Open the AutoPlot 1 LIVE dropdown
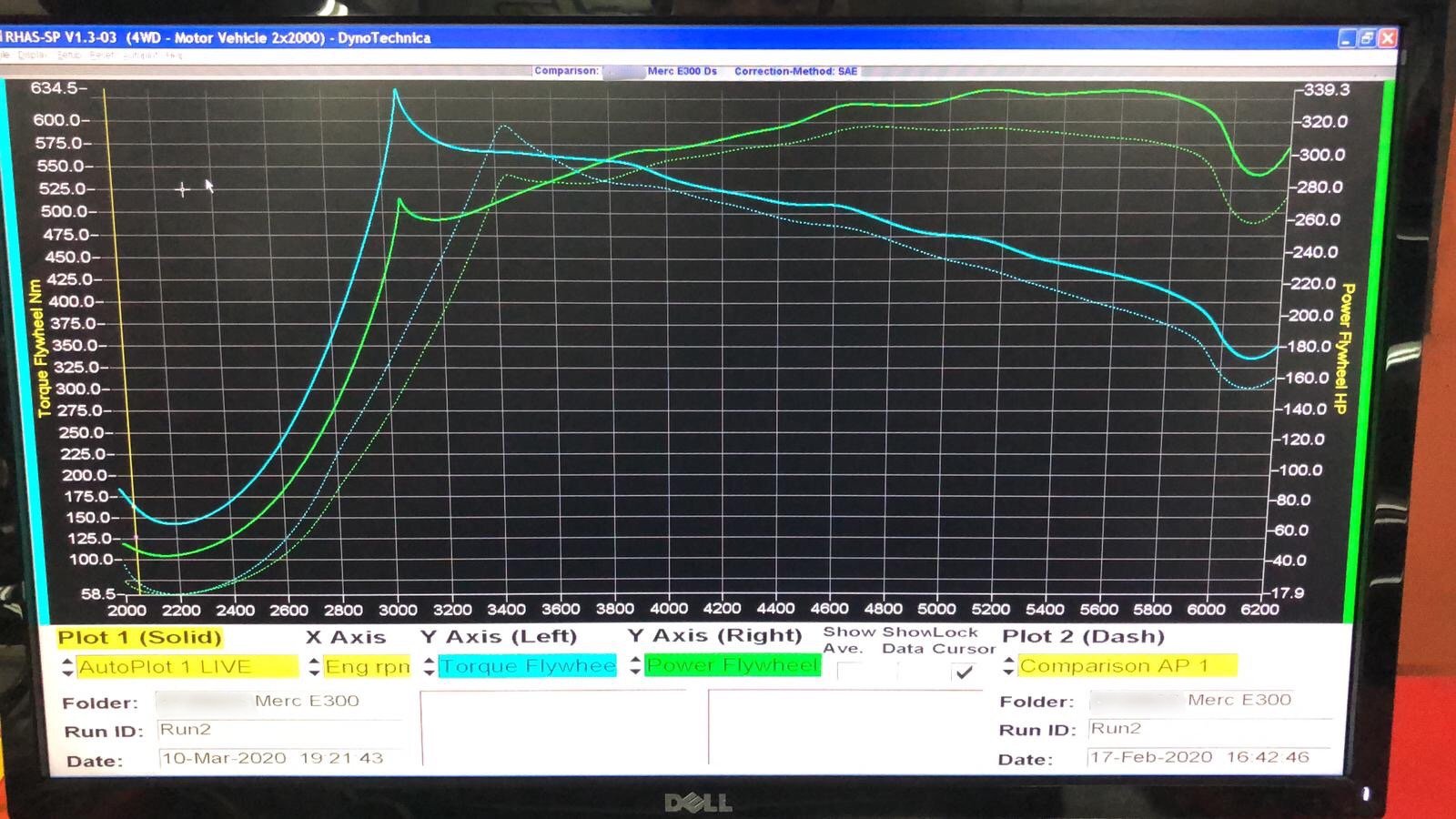Screen dimensions: 1456x819 tap(187, 666)
